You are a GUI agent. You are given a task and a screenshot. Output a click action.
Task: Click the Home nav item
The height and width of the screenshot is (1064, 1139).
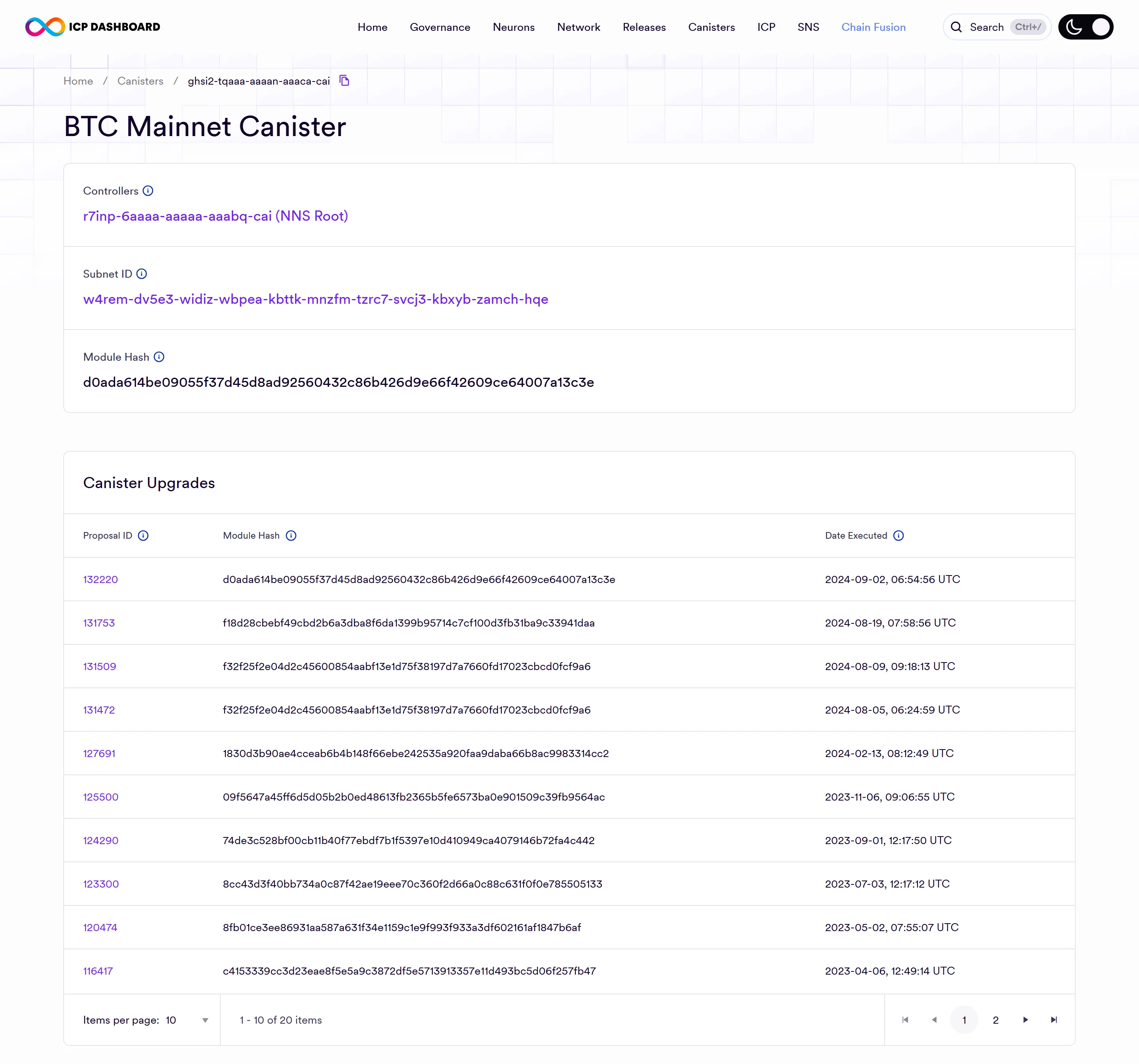coord(373,27)
